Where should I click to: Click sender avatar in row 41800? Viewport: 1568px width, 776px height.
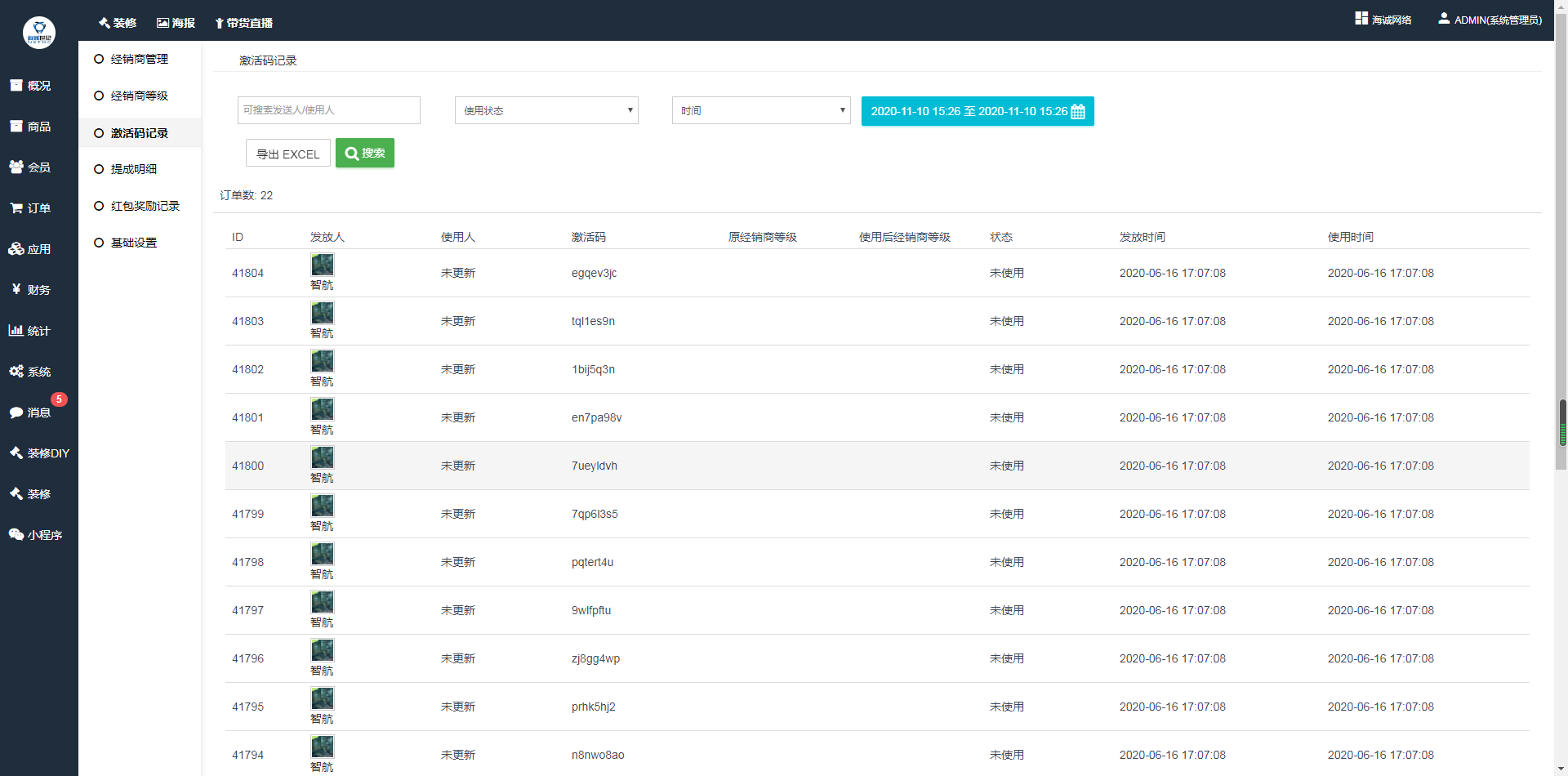(323, 457)
